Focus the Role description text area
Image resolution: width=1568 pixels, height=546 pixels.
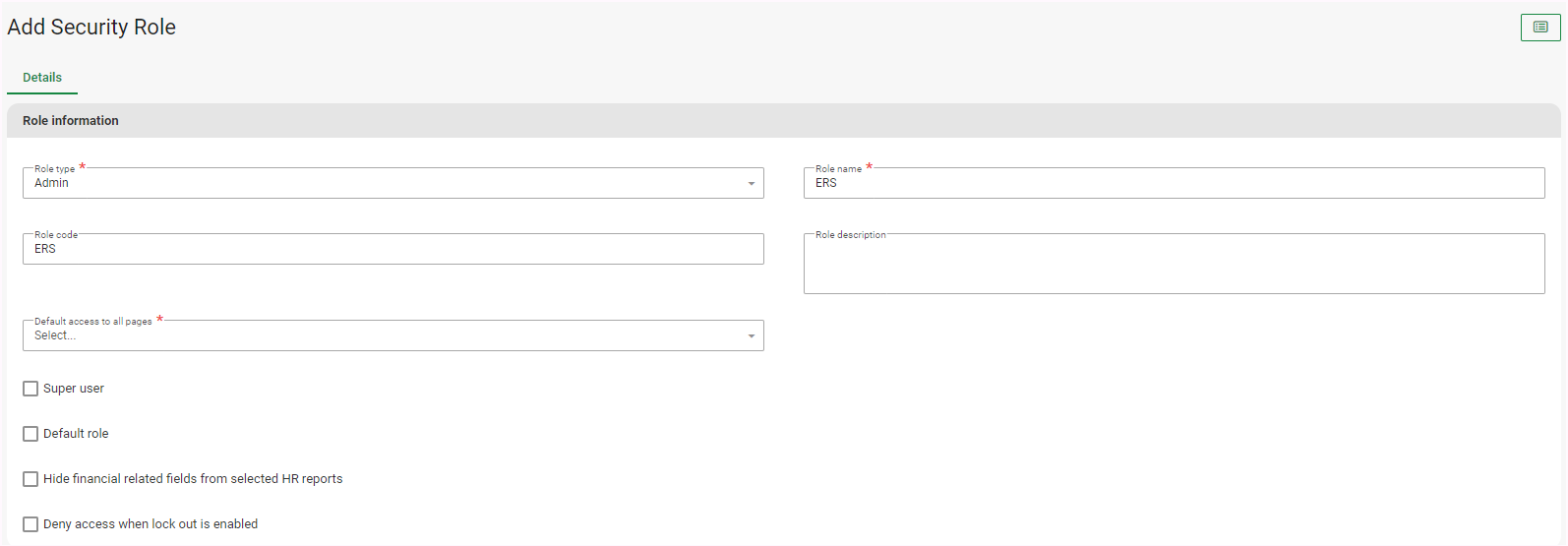[x=1173, y=266]
